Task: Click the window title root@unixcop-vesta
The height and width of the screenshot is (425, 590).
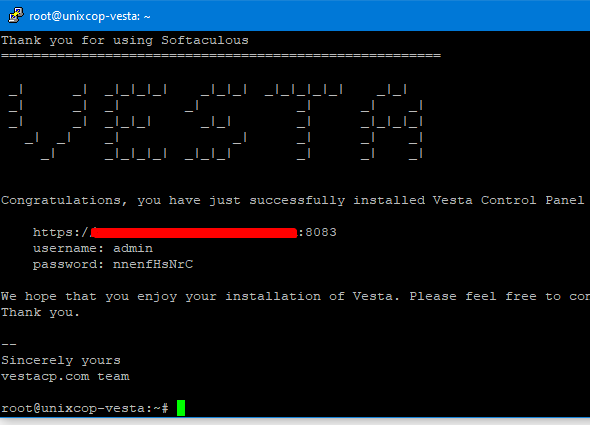Action: pos(90,16)
